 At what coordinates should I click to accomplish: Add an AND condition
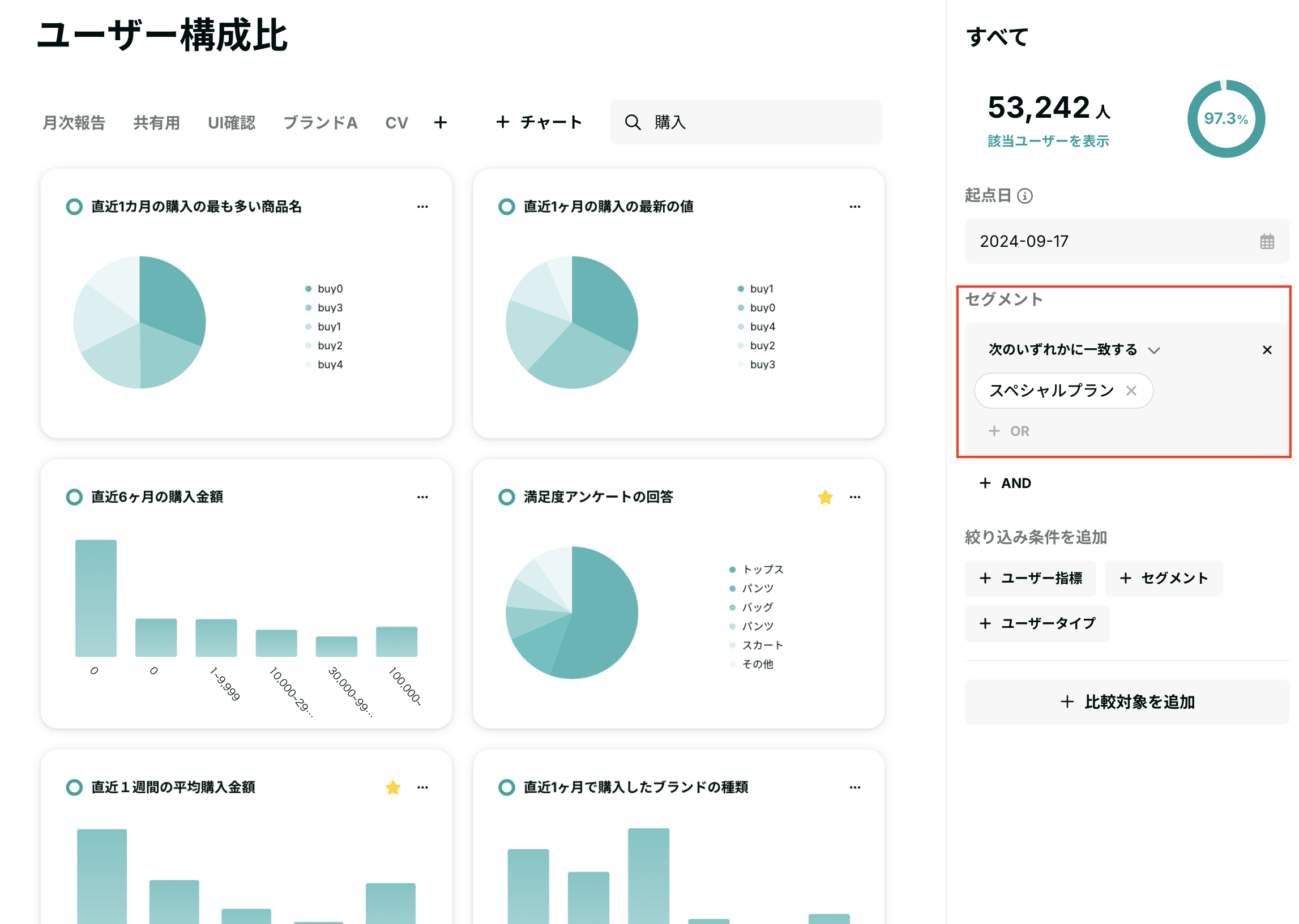pos(1005,483)
